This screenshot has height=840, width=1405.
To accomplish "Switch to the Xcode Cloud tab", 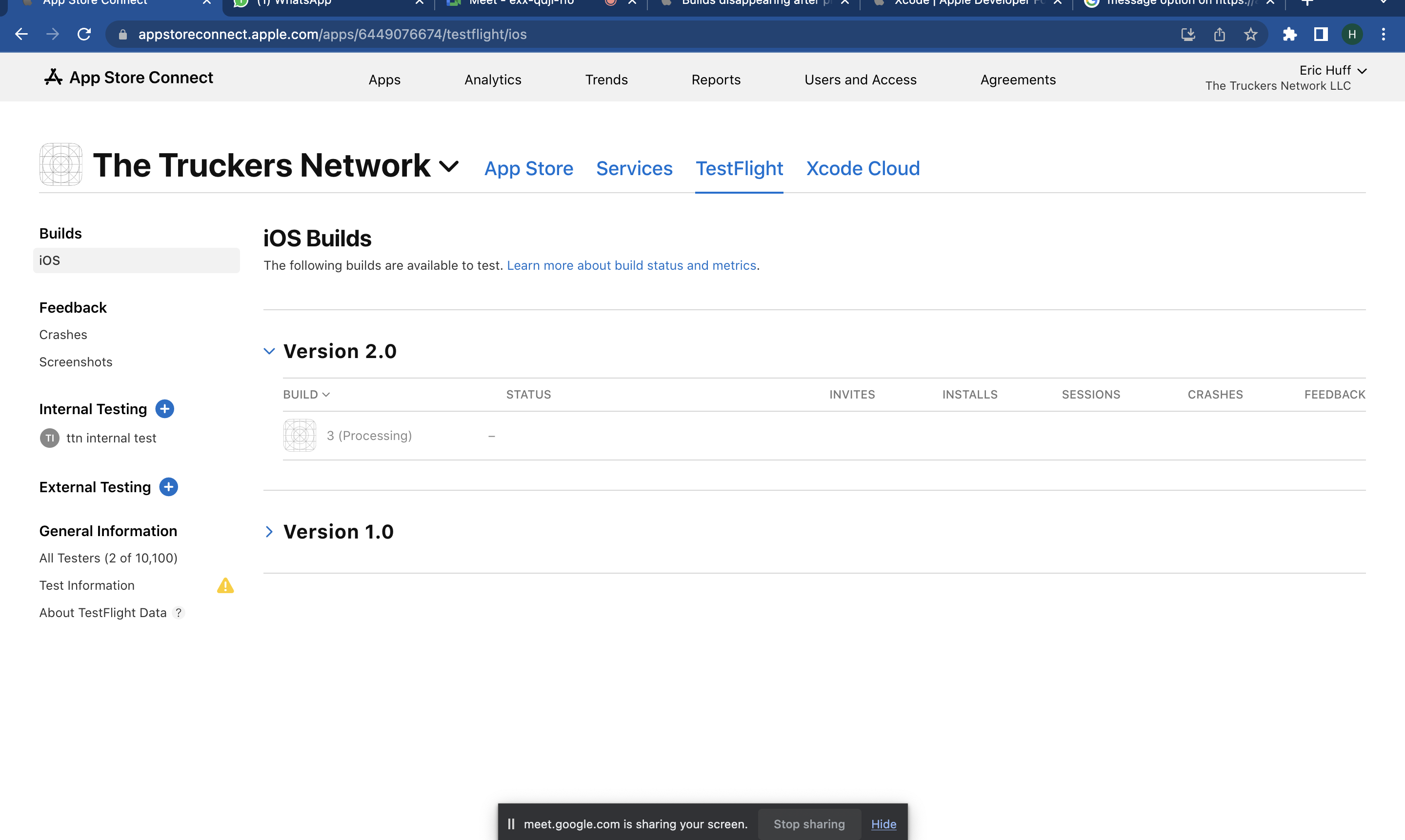I will click(x=862, y=169).
